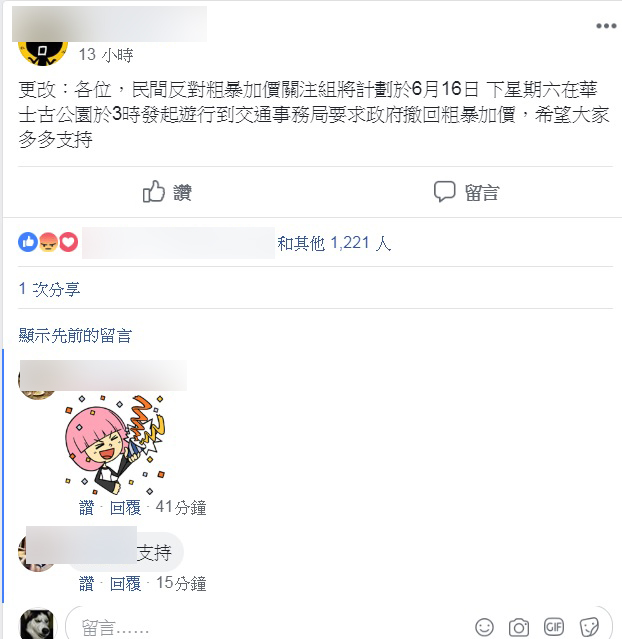Open the blue Like reaction icon list
622x639 pixels.
click(x=28, y=242)
